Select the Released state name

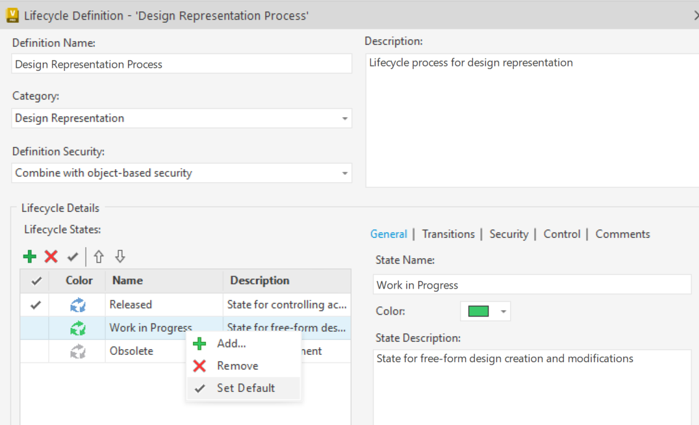(x=131, y=305)
